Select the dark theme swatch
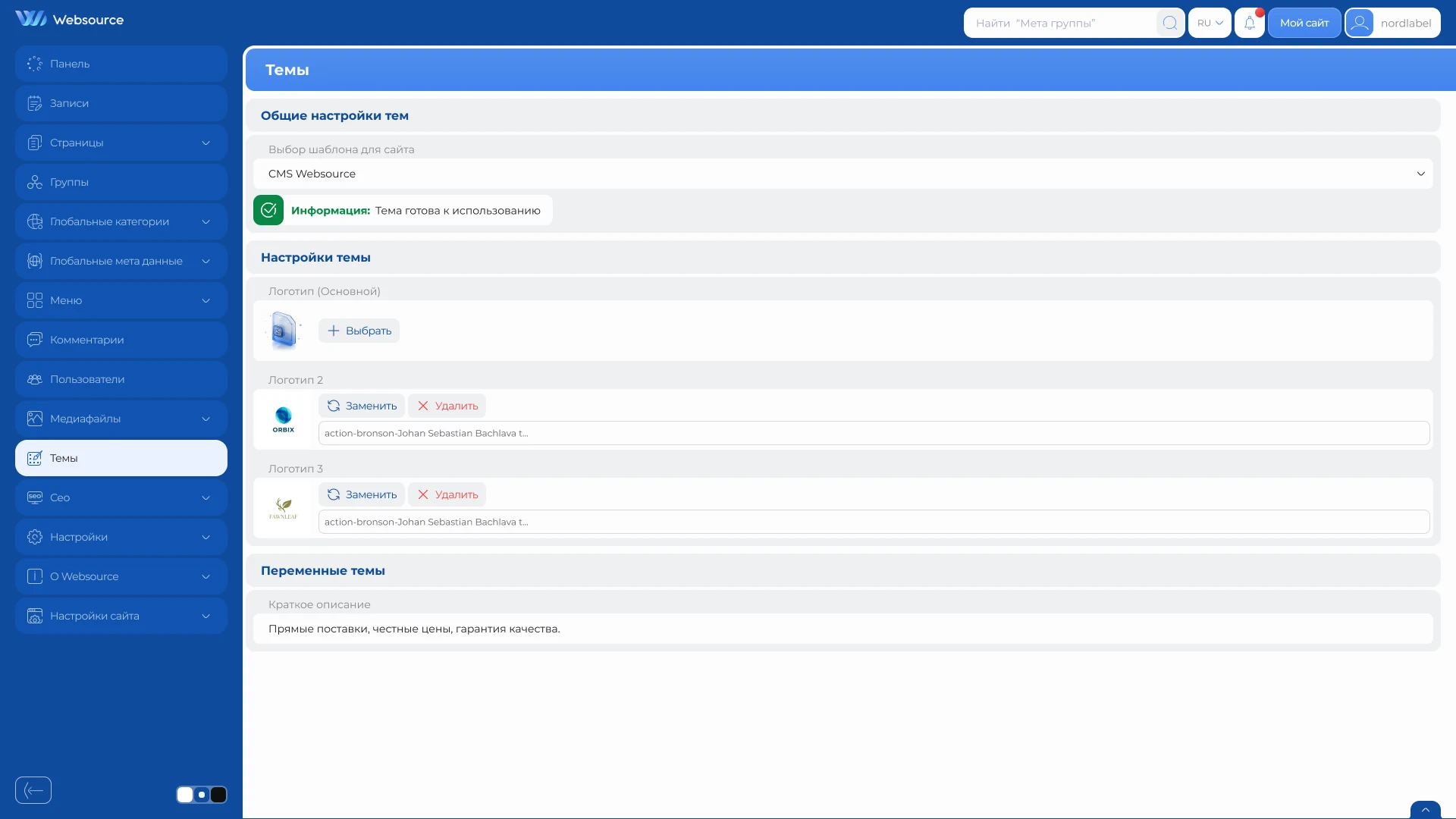This screenshot has height=819, width=1456. tap(218, 795)
